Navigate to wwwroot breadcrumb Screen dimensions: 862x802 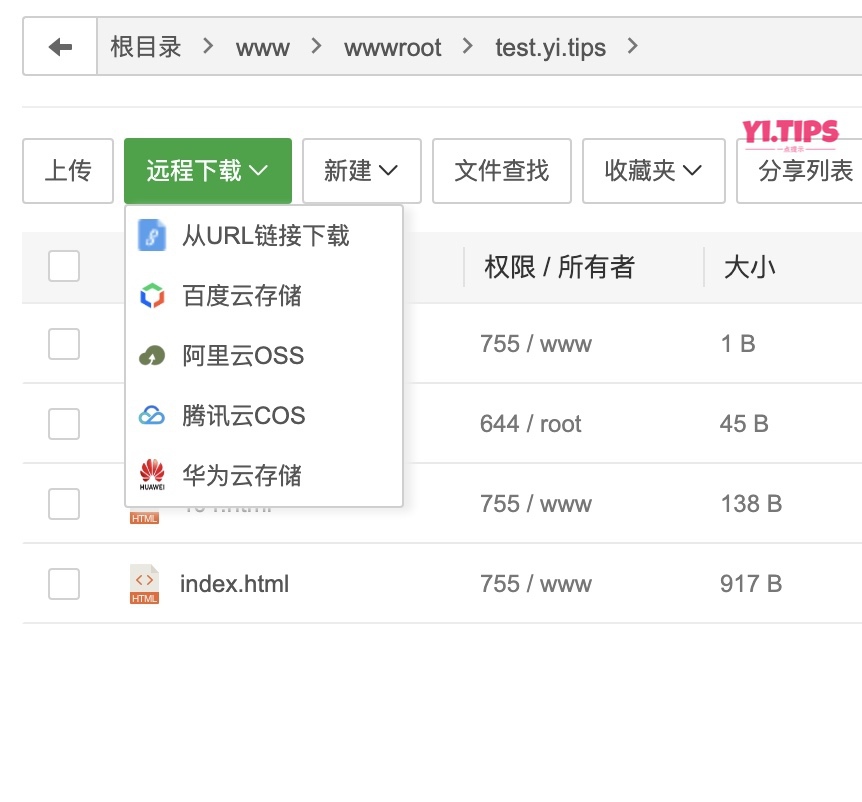click(393, 48)
